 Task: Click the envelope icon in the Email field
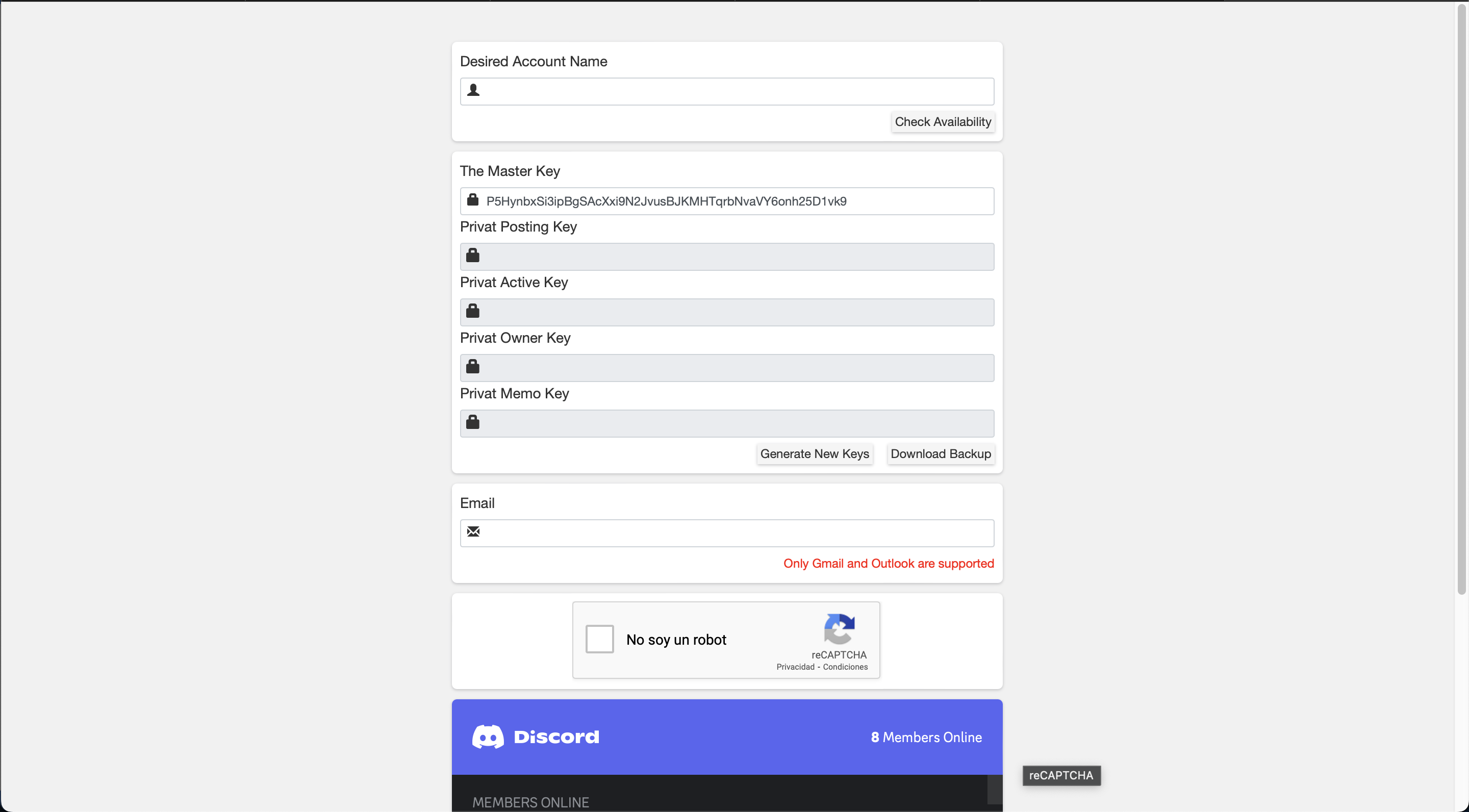coord(473,531)
